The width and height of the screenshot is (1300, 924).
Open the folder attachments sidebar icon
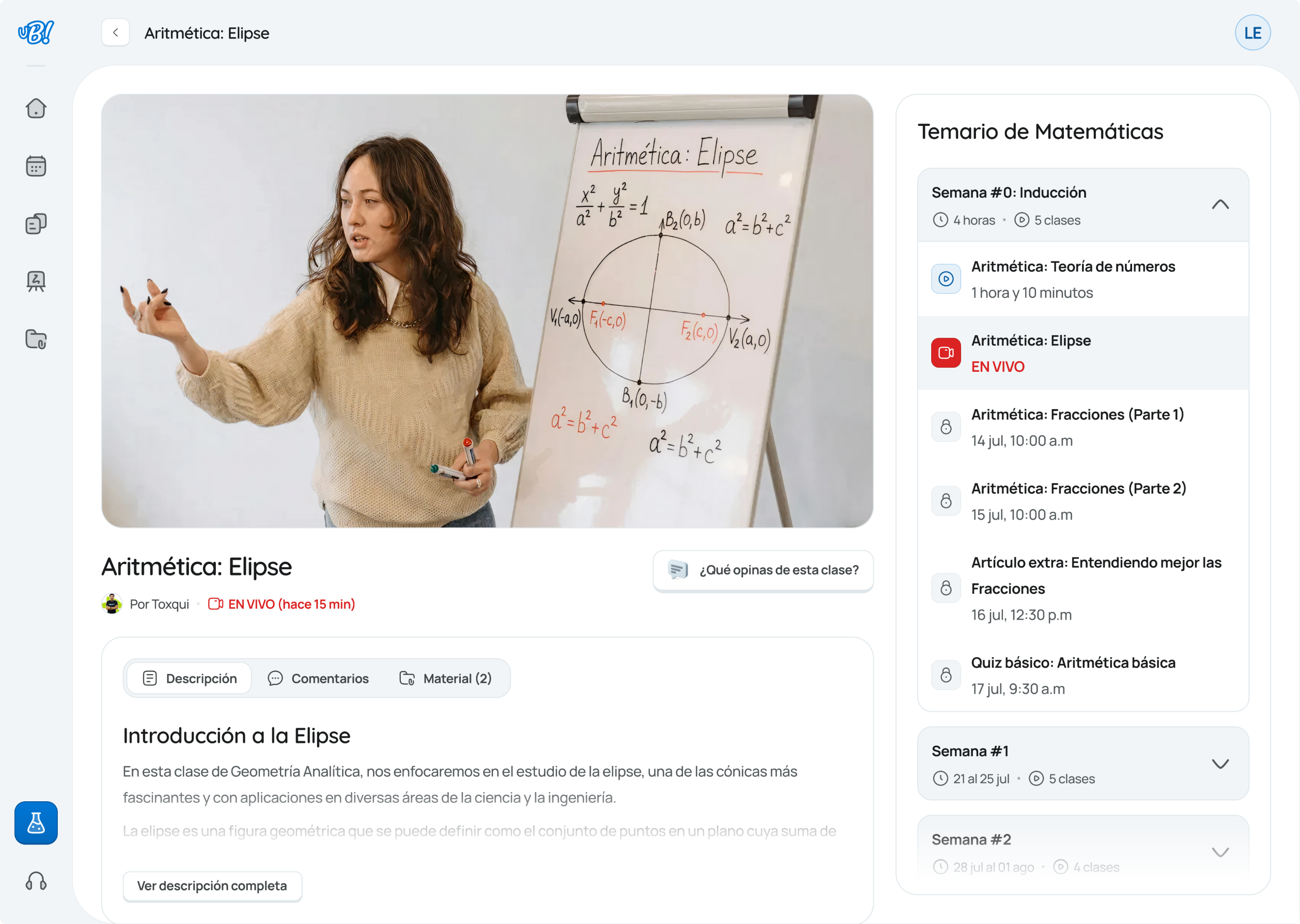36,339
